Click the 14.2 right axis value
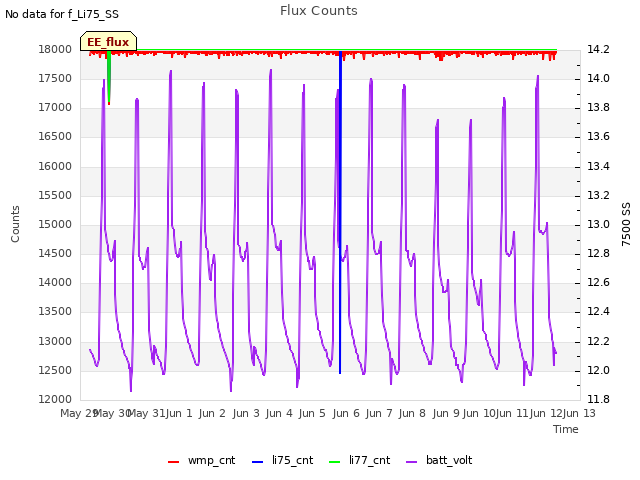The image size is (640, 480). [598, 49]
